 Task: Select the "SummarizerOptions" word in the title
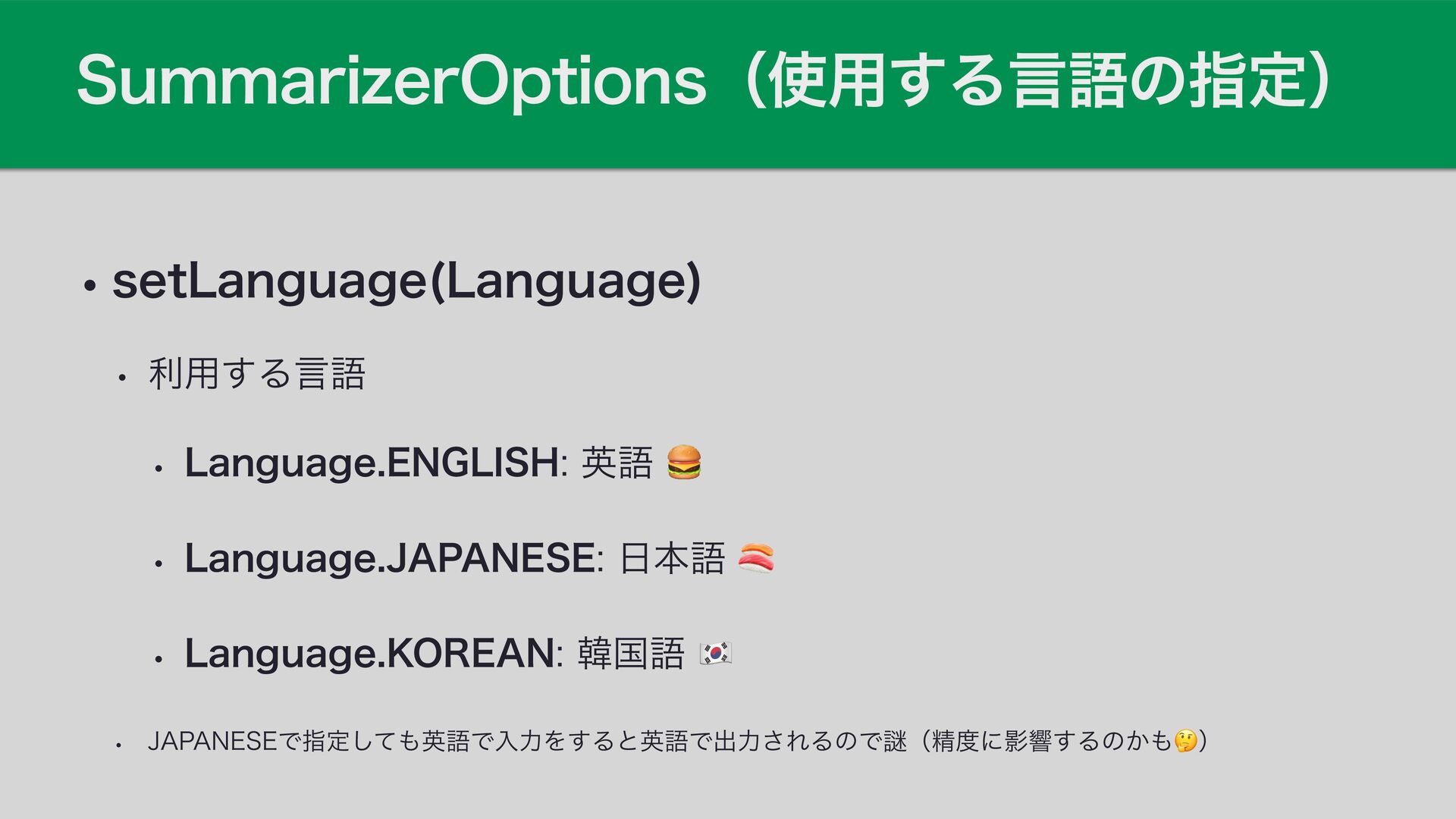391,82
